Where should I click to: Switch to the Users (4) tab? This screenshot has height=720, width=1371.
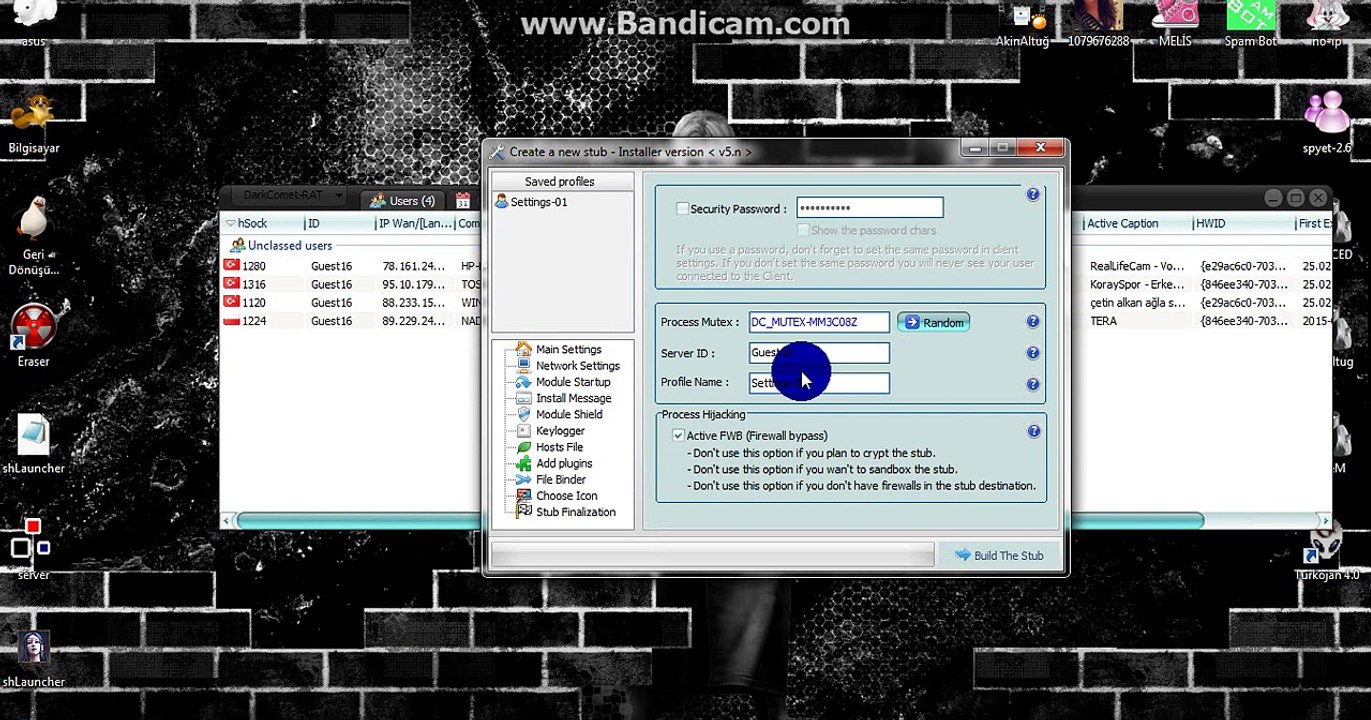pyautogui.click(x=402, y=201)
